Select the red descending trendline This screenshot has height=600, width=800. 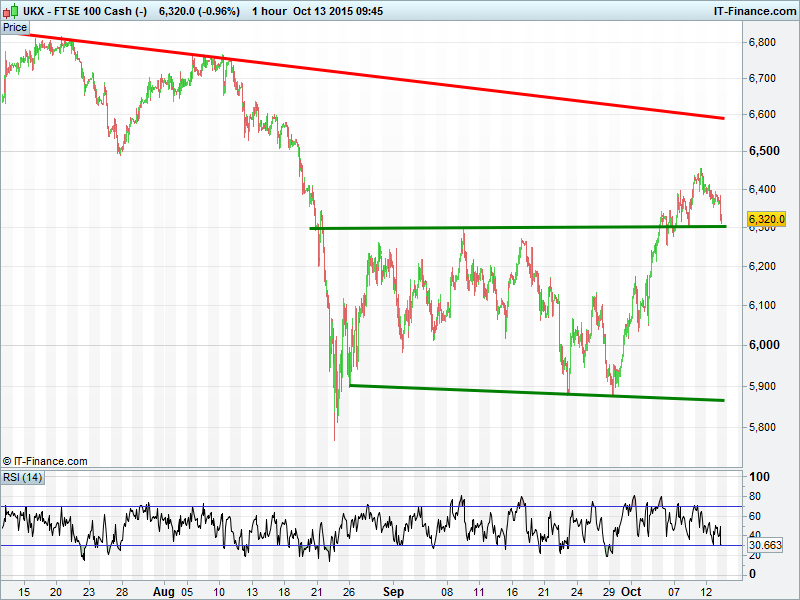[x=400, y=78]
